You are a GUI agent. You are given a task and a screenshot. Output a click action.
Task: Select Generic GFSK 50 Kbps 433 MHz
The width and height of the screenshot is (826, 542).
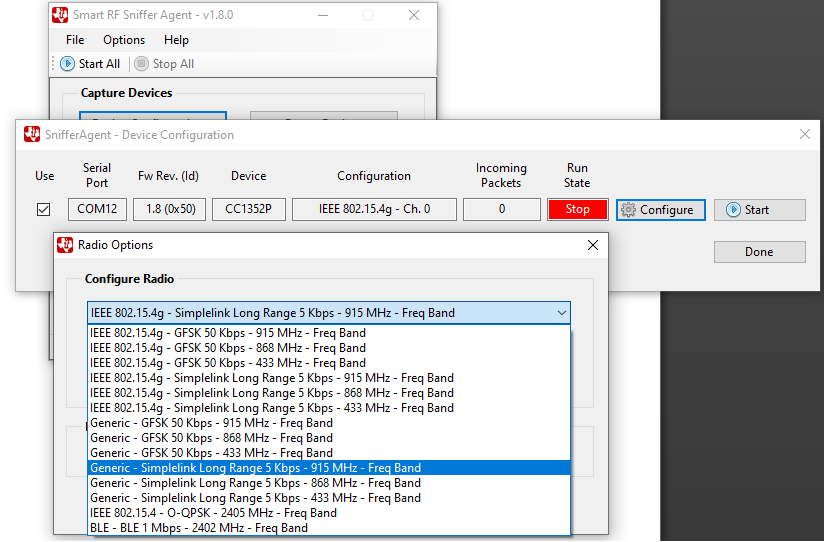pyautogui.click(x=329, y=453)
